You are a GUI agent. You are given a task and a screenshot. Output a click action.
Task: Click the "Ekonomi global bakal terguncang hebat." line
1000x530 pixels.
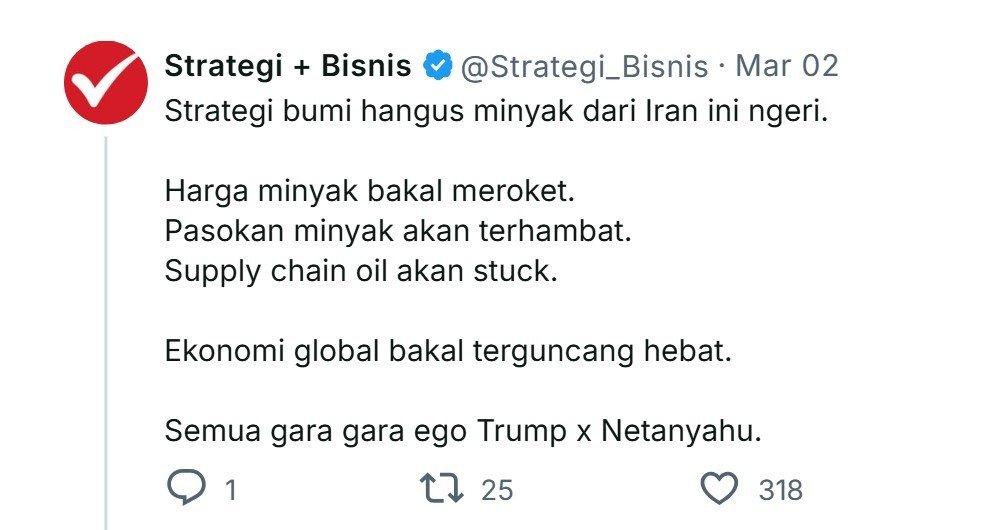(x=449, y=352)
